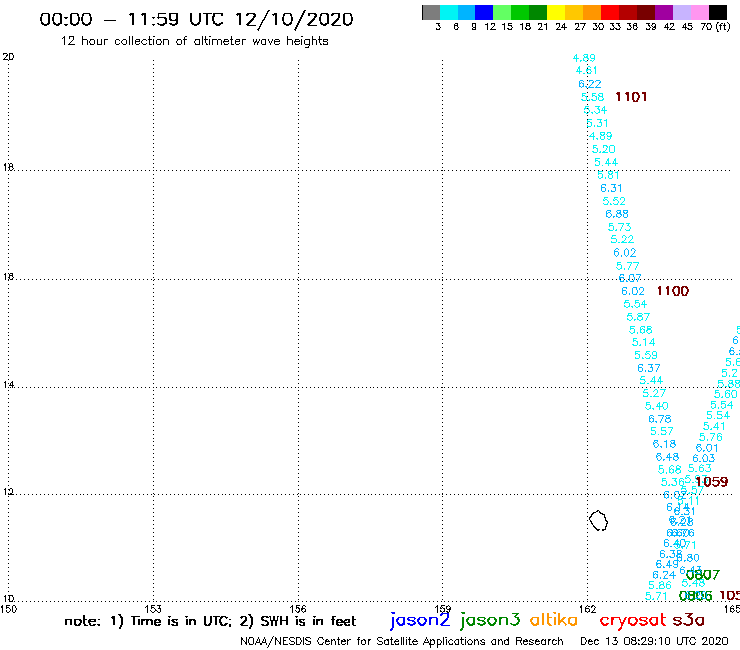Click the wave height value 6.37
This screenshot has height=650, width=740.
coord(649,368)
